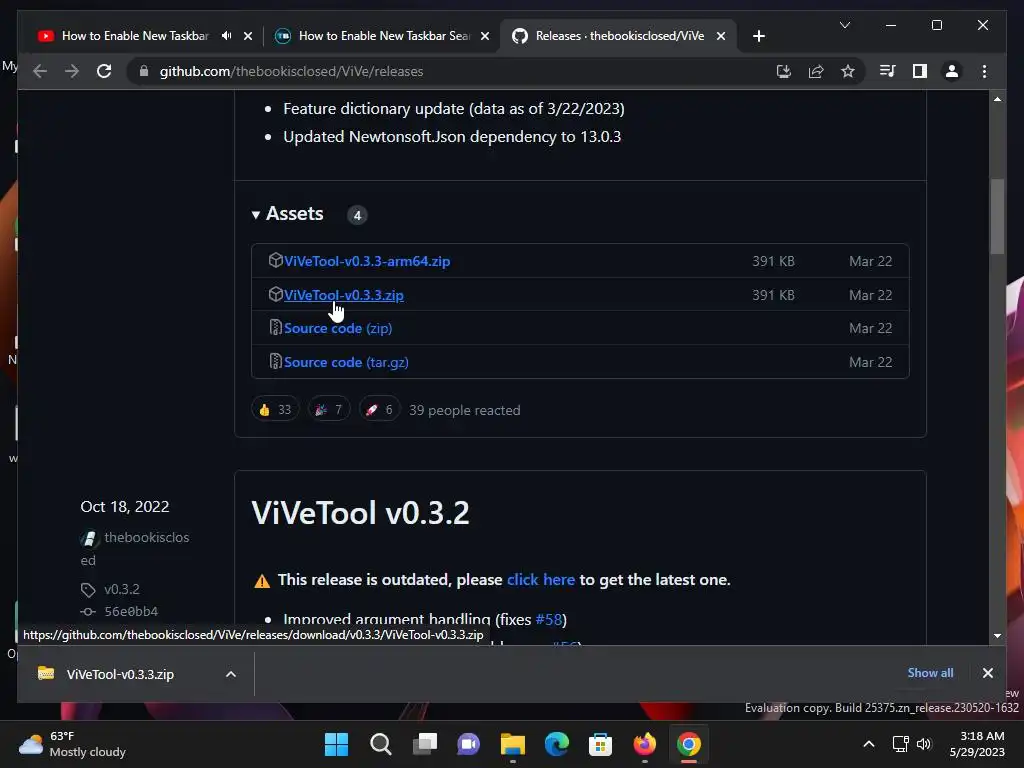The width and height of the screenshot is (1024, 768).
Task: Close the YouTube tab
Action: [248, 36]
